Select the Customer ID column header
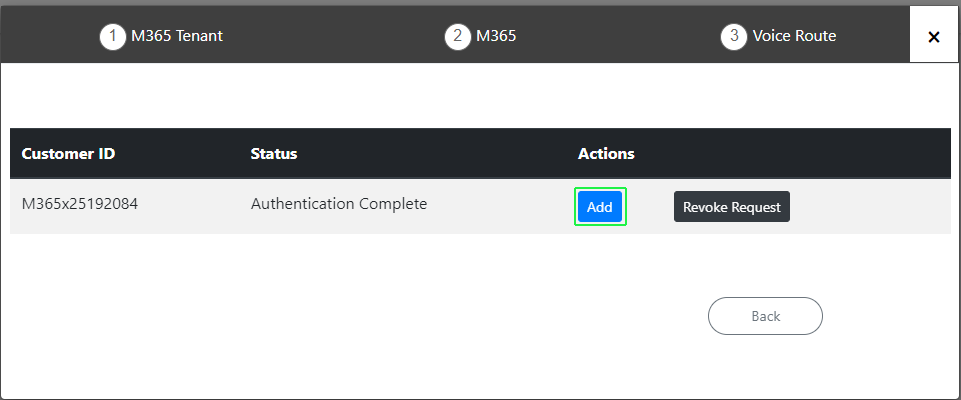This screenshot has height=400, width=961. [x=68, y=153]
